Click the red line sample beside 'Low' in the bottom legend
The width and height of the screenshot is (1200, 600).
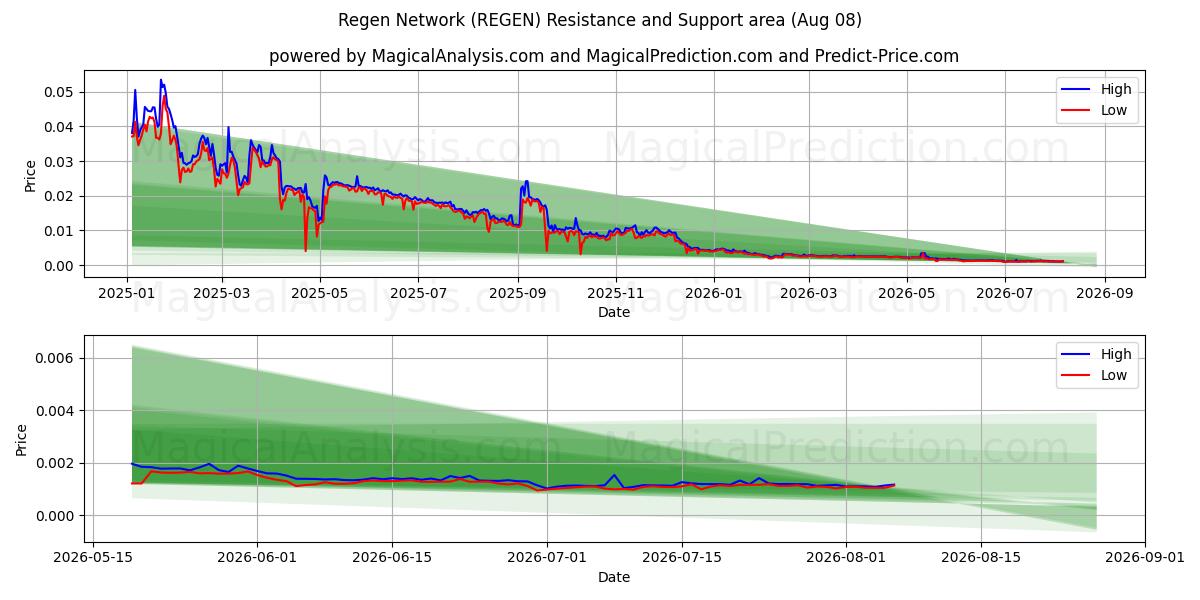(1077, 376)
